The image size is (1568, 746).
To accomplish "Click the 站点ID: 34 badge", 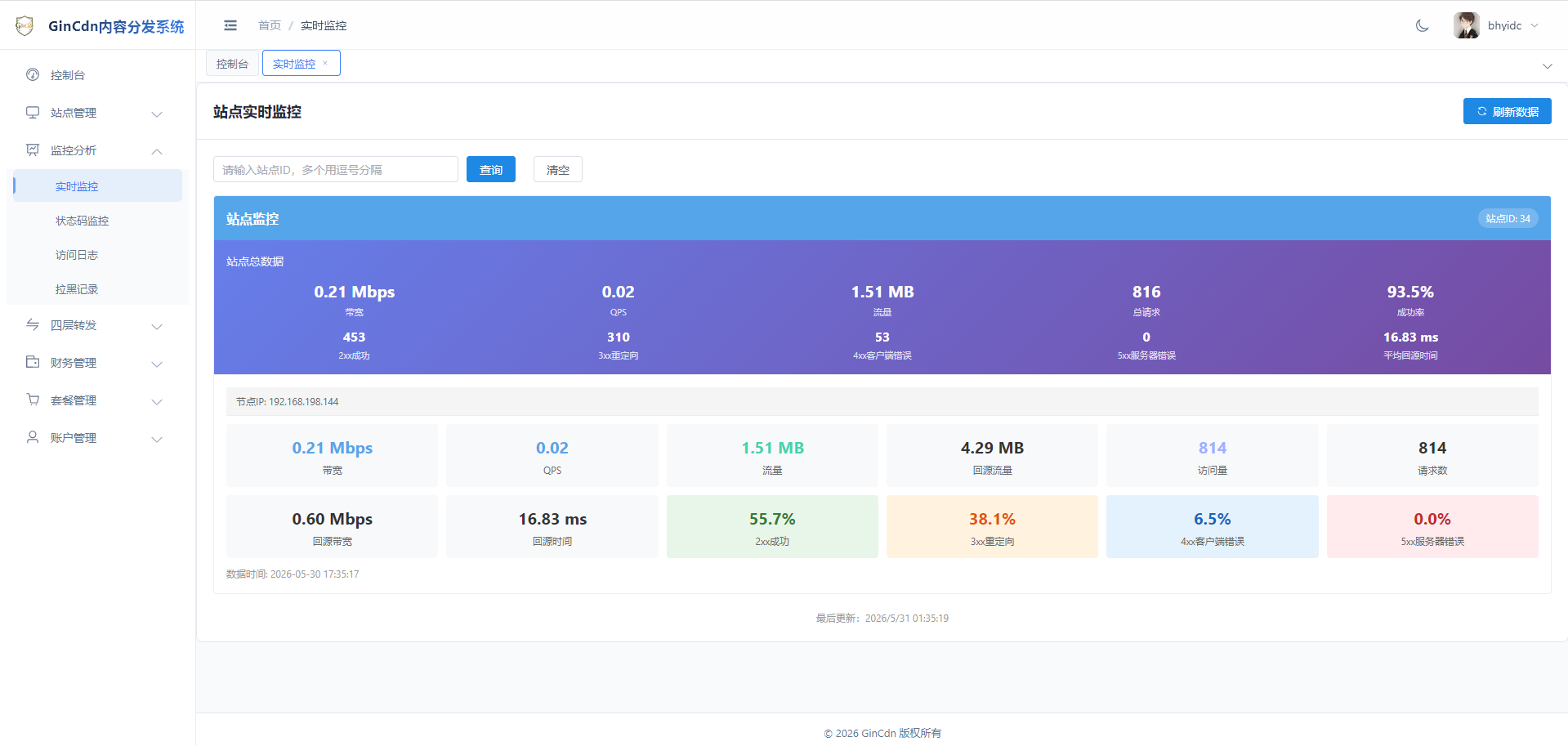I will click(x=1508, y=218).
